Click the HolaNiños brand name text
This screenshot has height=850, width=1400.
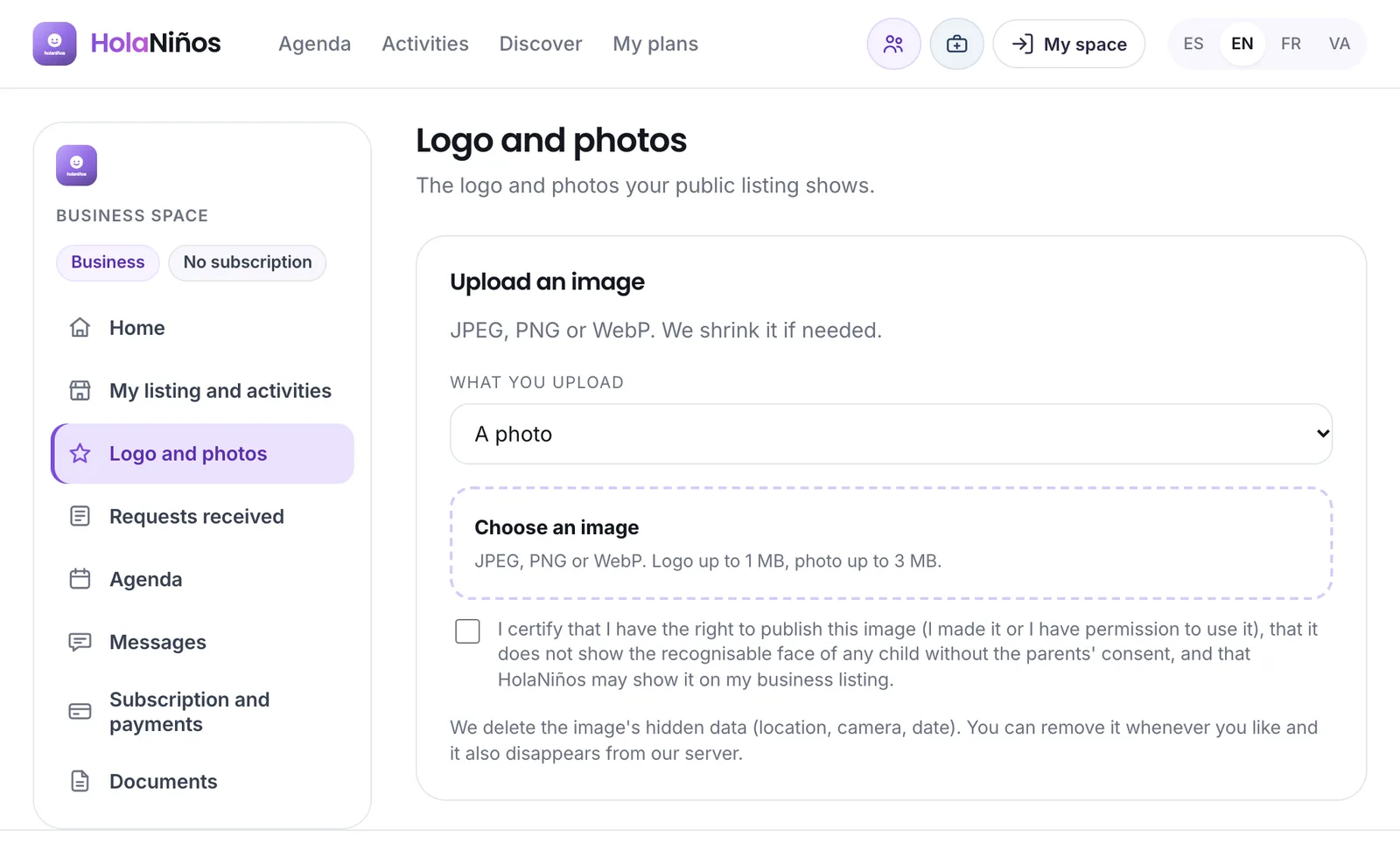tap(156, 43)
